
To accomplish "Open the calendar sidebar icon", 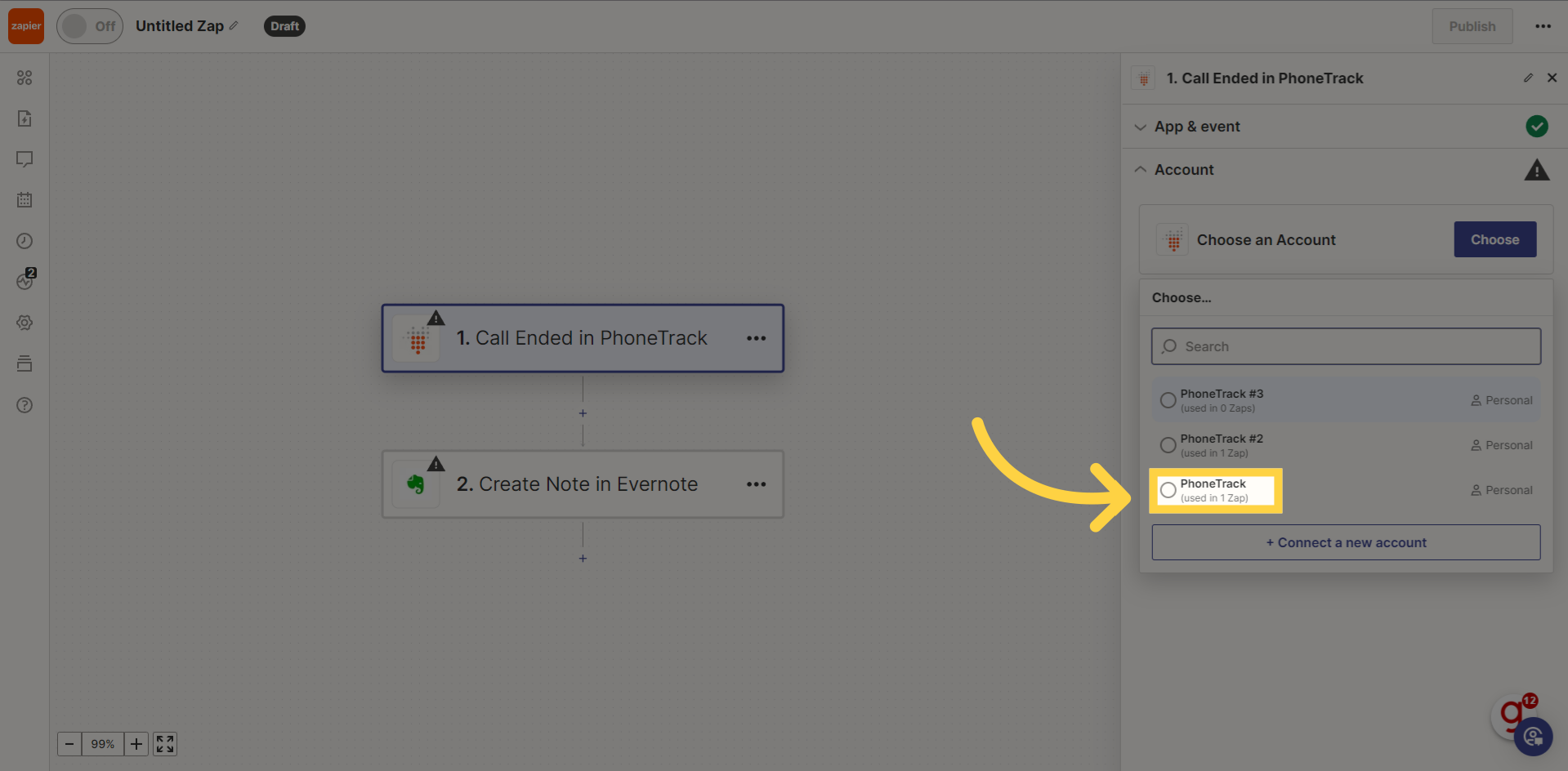I will [25, 200].
